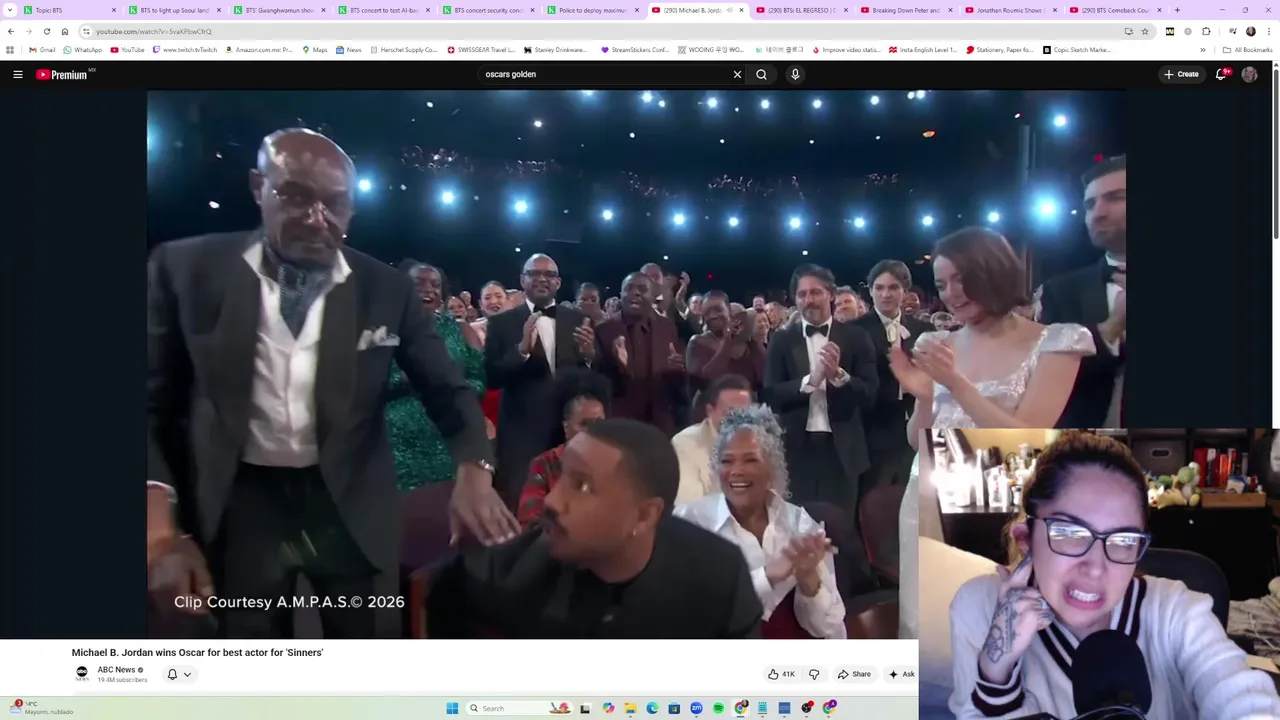The image size is (1280, 720).
Task: Expand subscription notification bell dropdown
Action: click(x=178, y=674)
